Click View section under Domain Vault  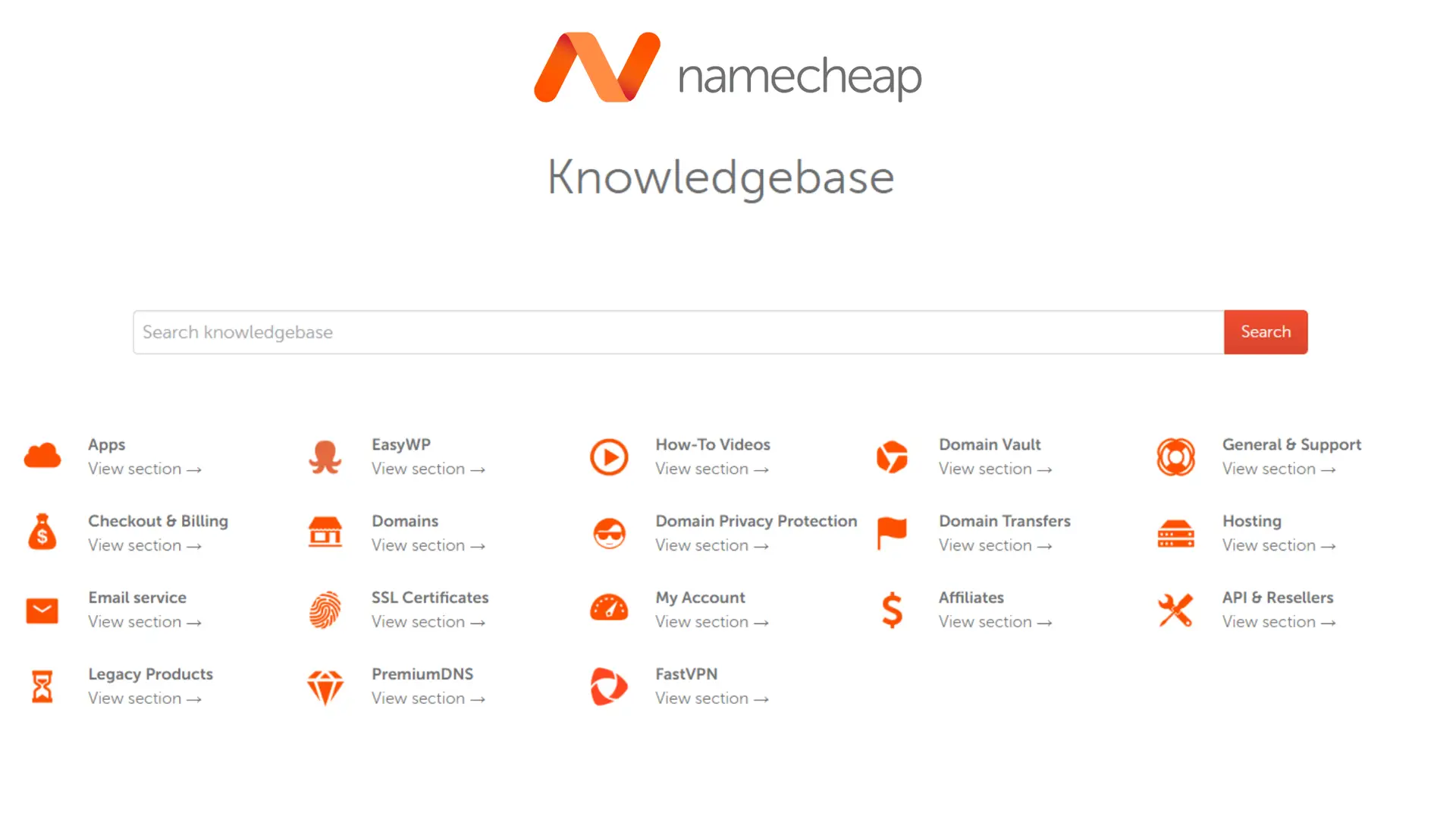(996, 469)
